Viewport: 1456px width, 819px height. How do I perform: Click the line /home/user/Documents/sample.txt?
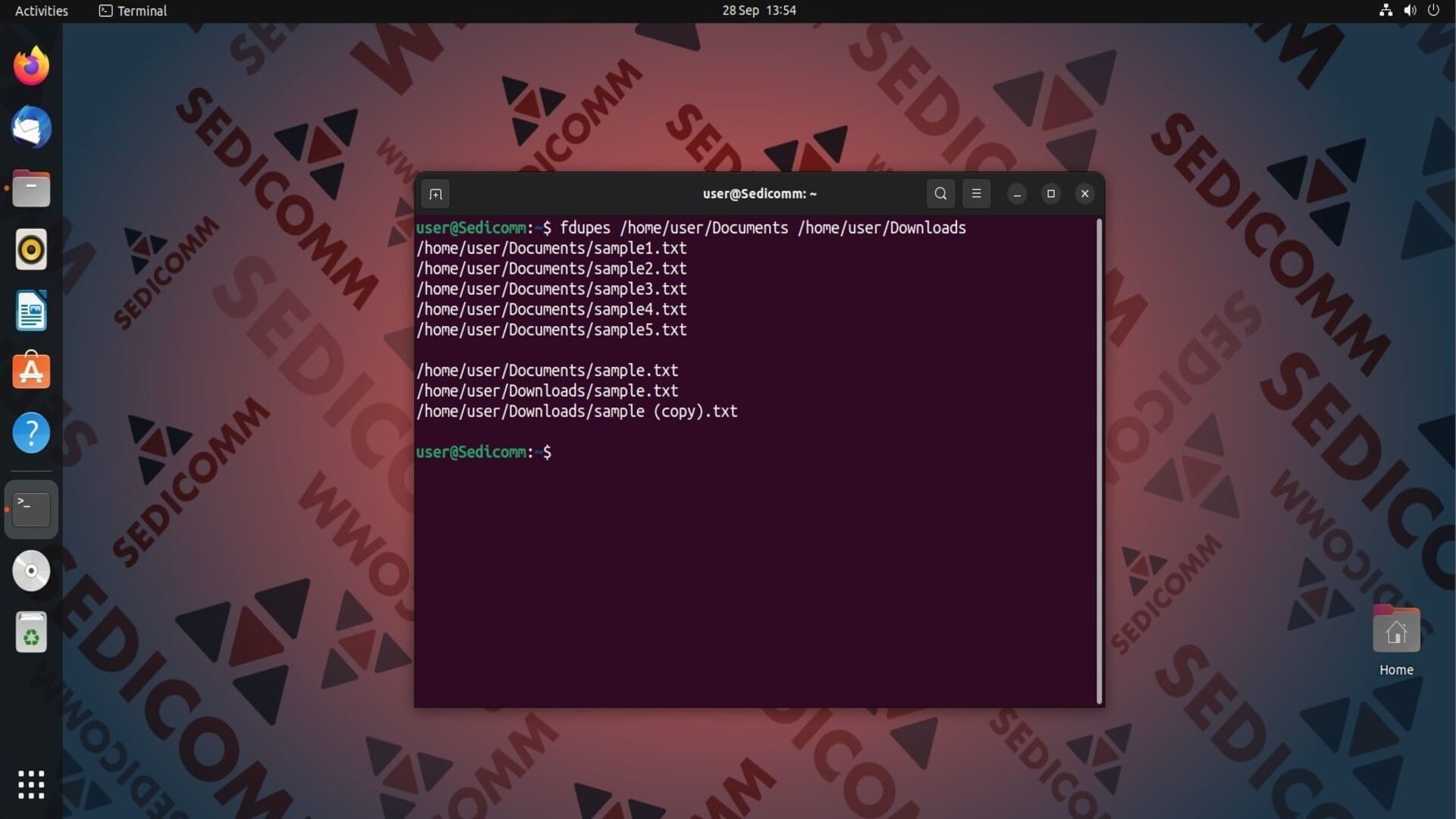pos(548,371)
